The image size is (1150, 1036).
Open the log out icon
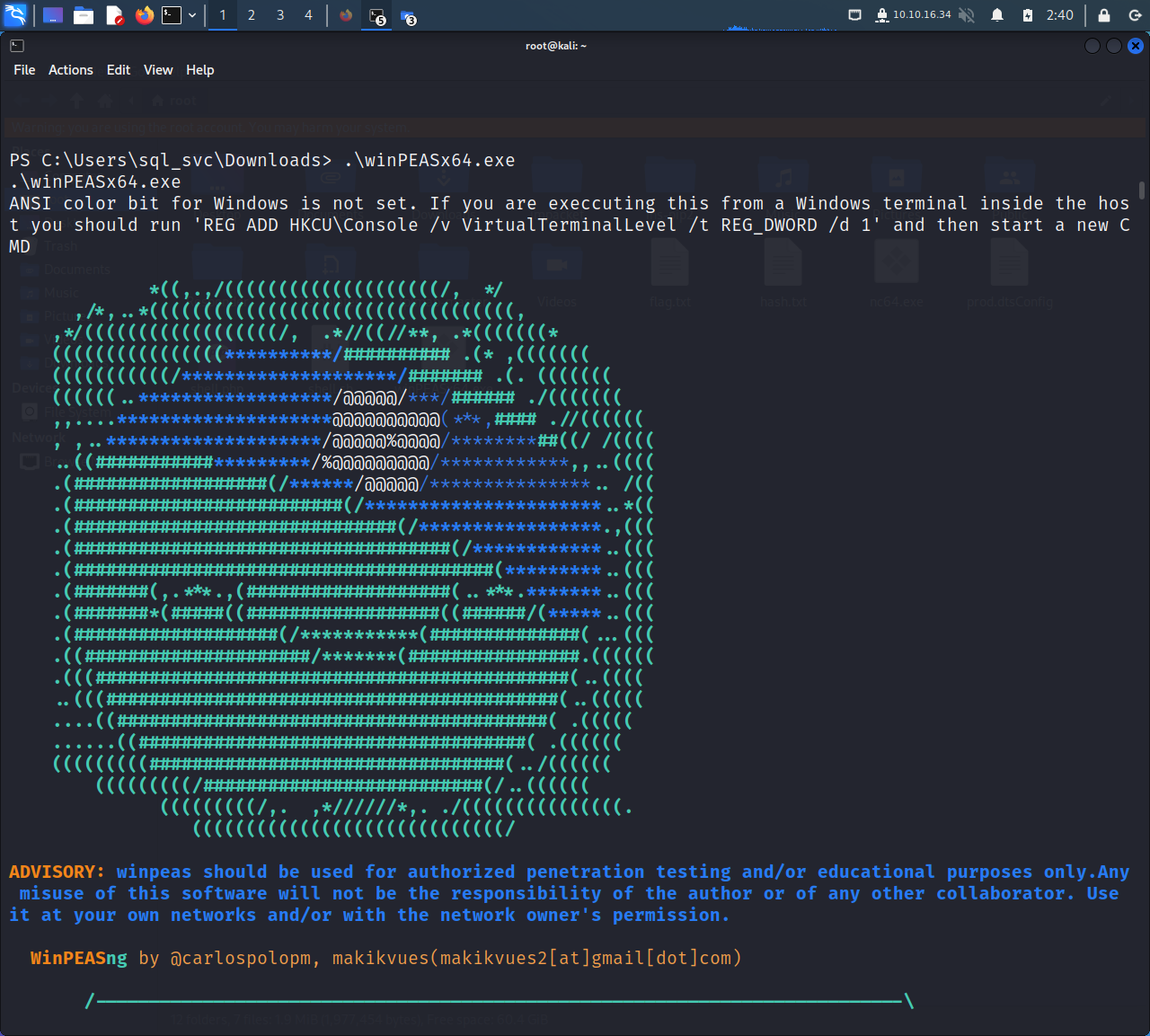(x=1135, y=15)
